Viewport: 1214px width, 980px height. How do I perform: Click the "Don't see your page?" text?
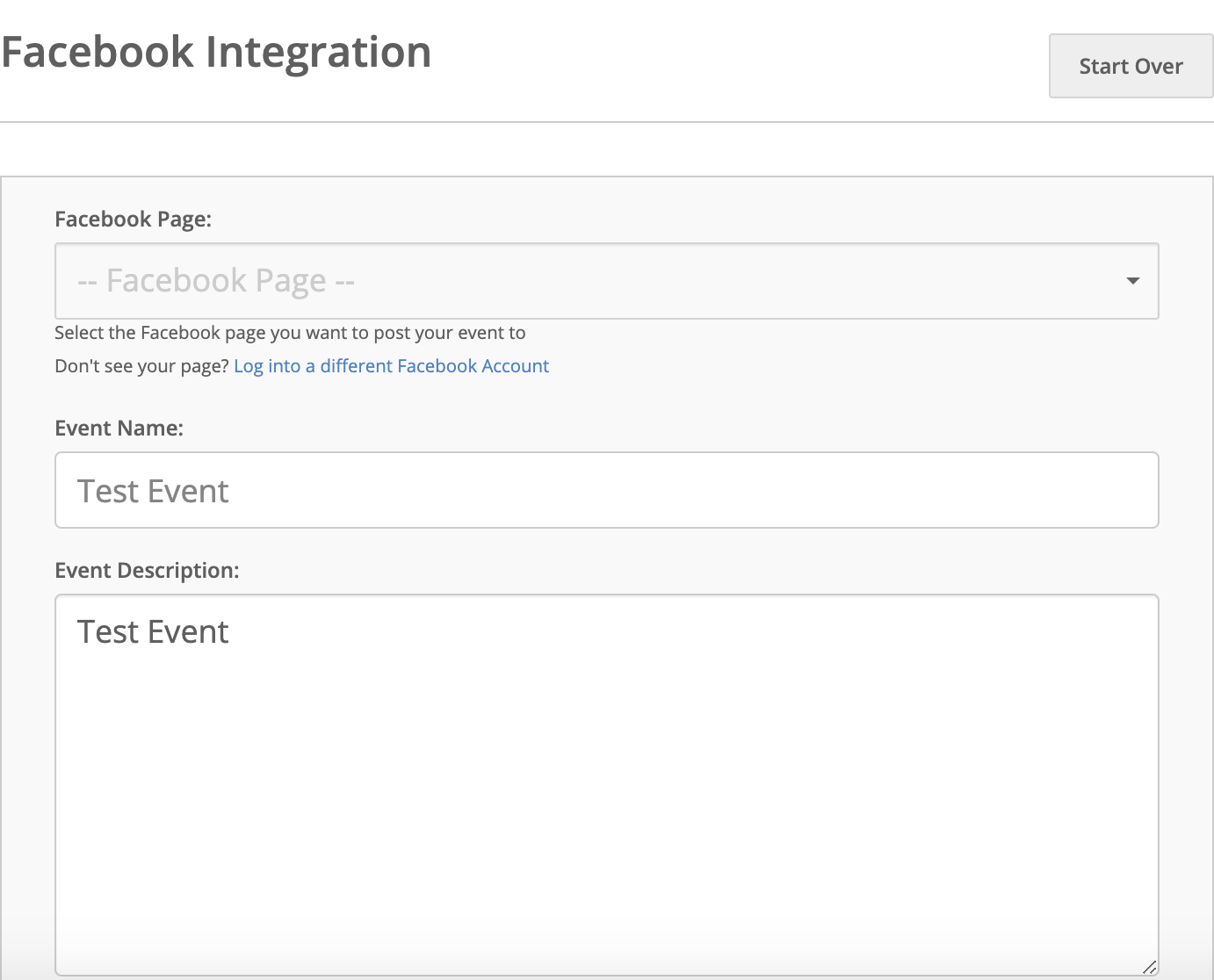pos(141,366)
